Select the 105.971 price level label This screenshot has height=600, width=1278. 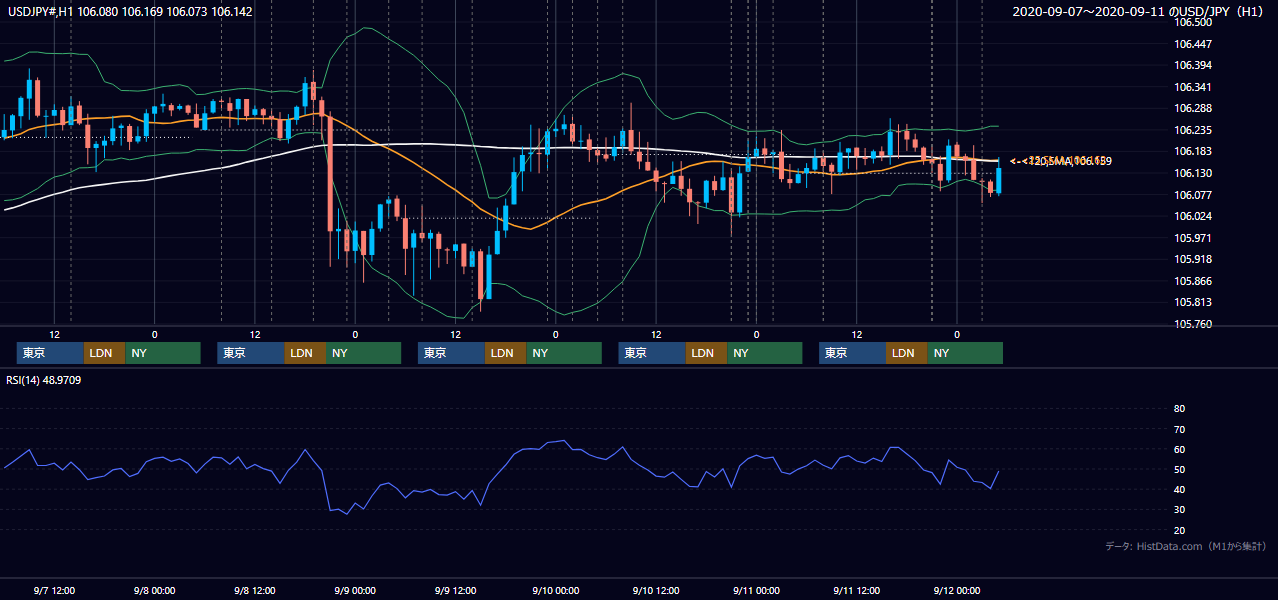pyautogui.click(x=1194, y=238)
